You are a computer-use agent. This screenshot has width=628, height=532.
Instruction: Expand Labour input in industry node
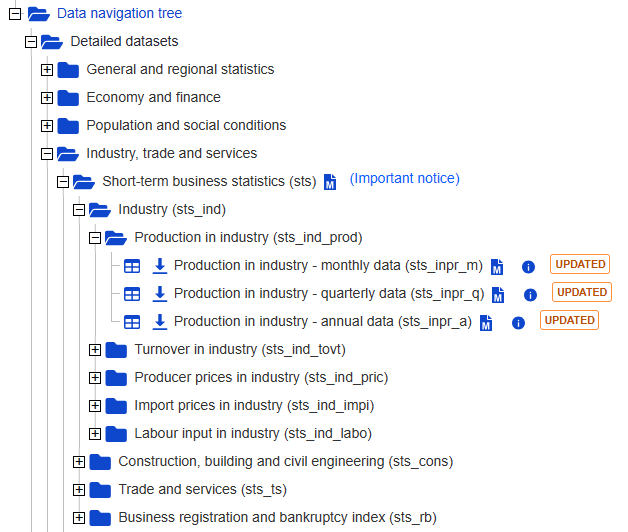point(95,433)
